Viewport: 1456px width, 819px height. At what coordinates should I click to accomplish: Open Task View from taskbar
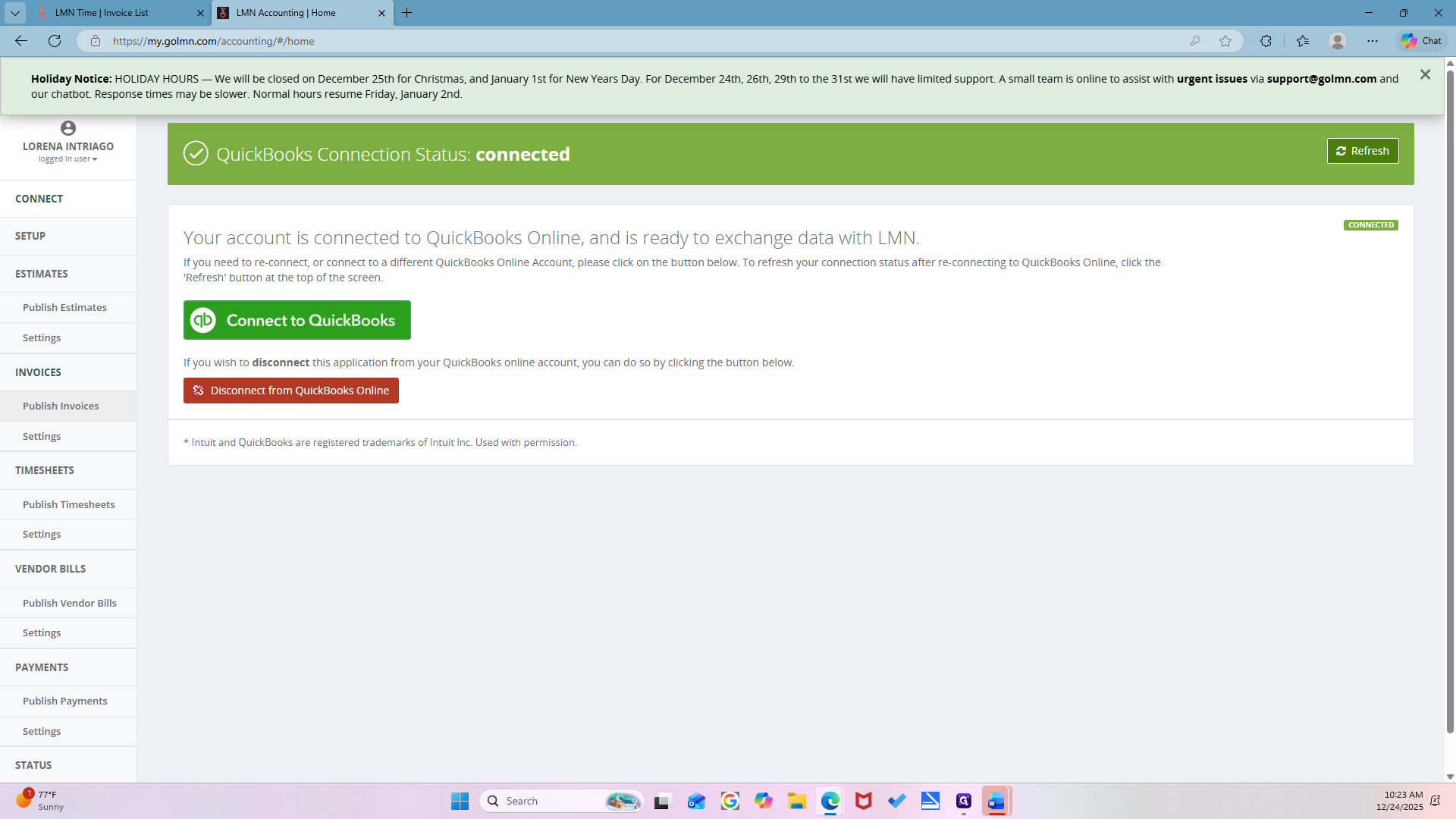(x=664, y=801)
